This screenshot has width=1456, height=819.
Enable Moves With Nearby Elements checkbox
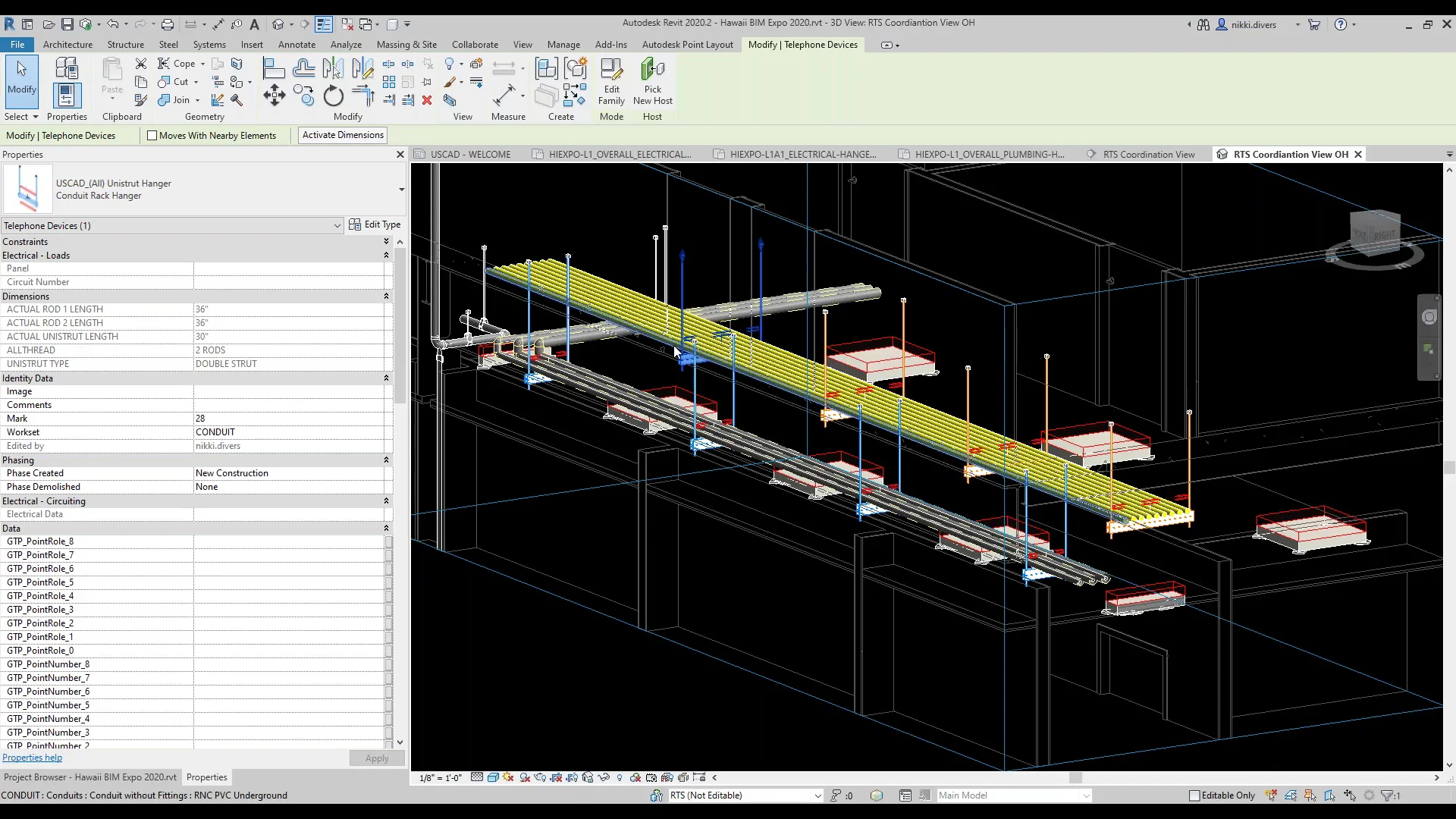(152, 136)
